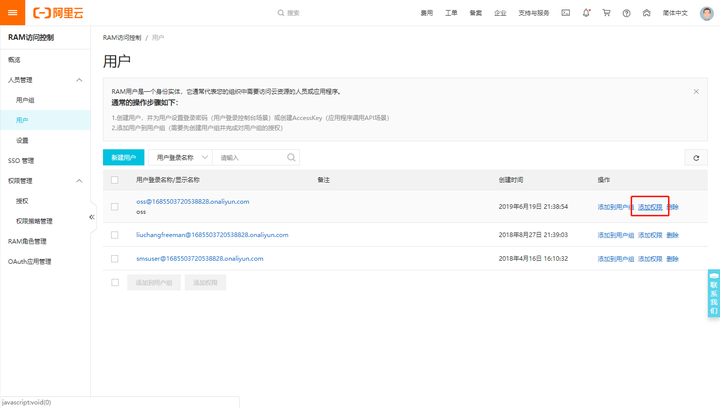Click 添加权限 for smsuser
The height and width of the screenshot is (408, 720).
(x=650, y=259)
